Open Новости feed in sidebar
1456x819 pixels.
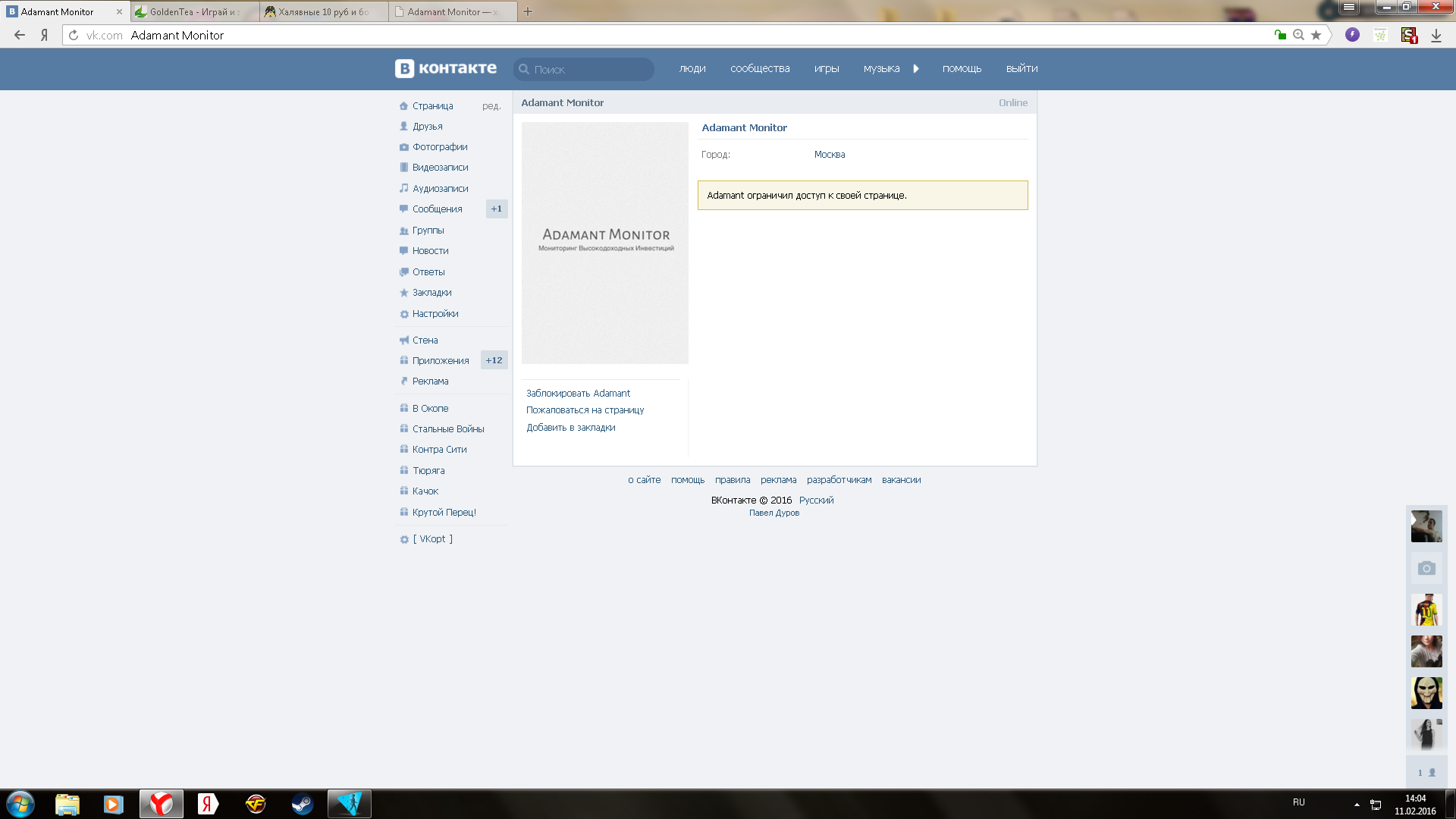point(430,251)
